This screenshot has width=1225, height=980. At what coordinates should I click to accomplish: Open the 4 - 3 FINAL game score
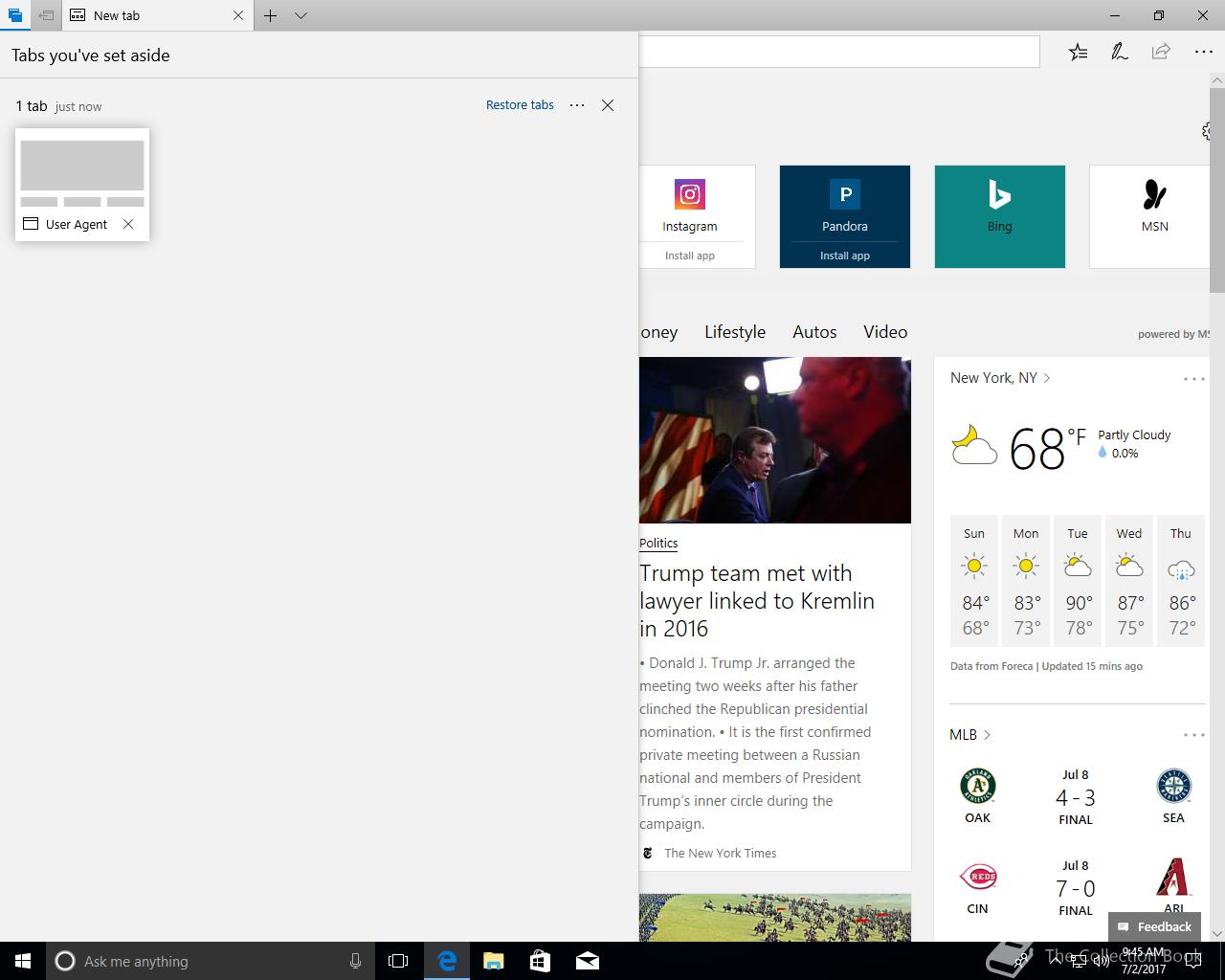(x=1076, y=797)
